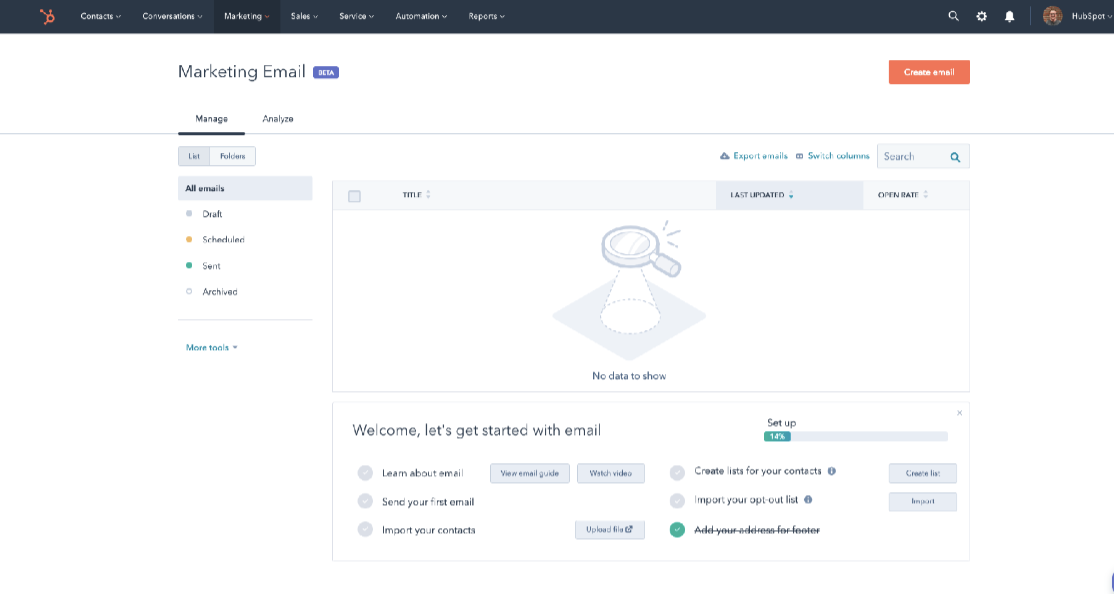Viewport: 1114px width, 594px height.
Task: Switch to List view toggle
Action: [x=194, y=156]
